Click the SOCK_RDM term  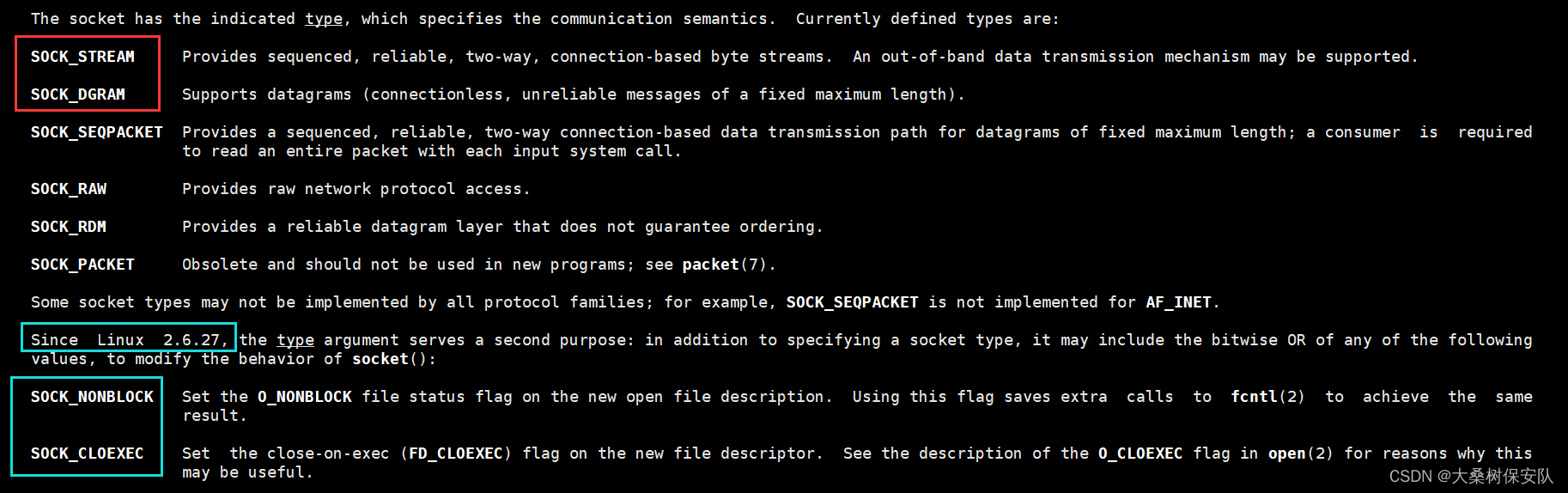pyautogui.click(x=69, y=227)
